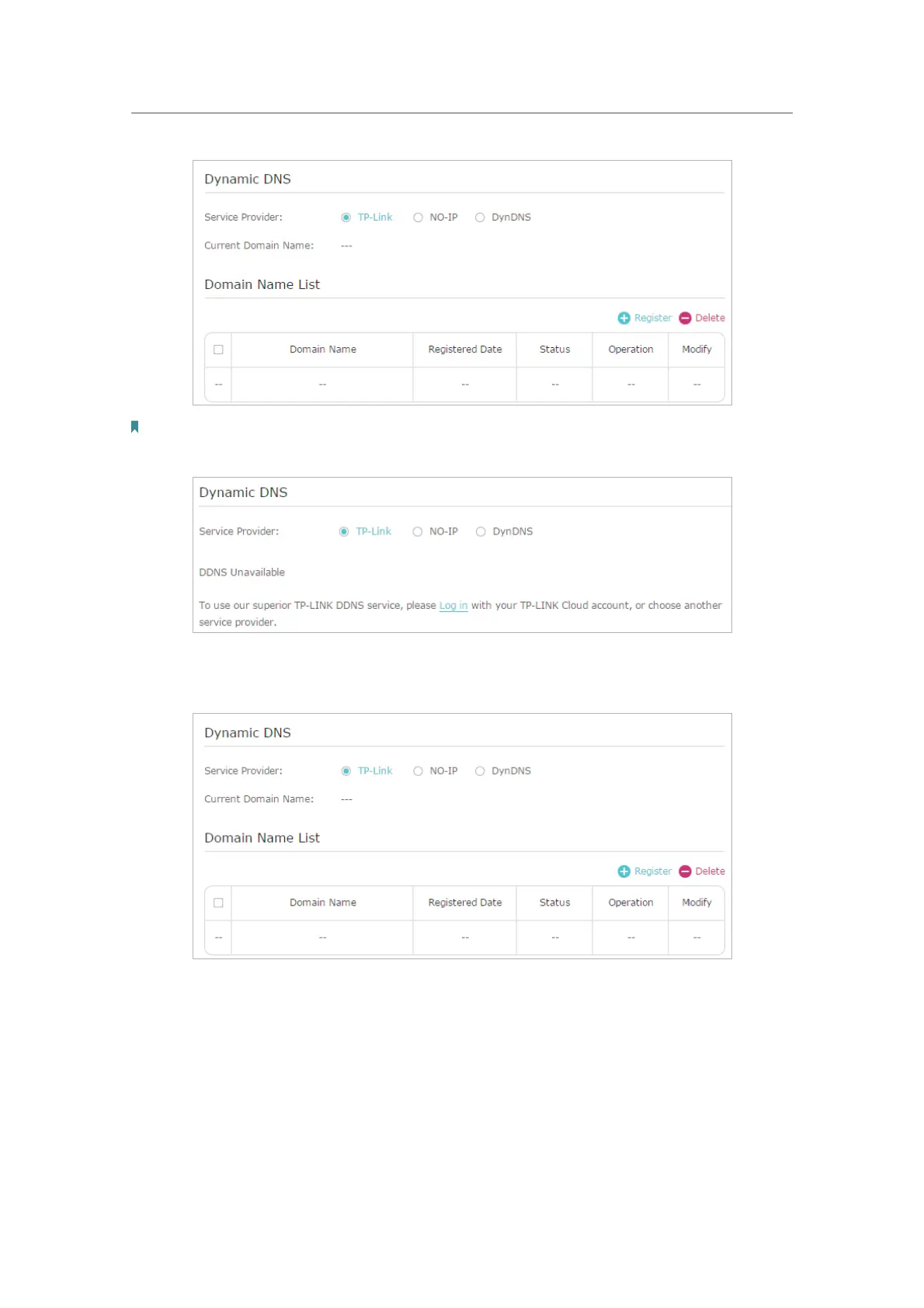Click the teal bookmark note icon
The width and height of the screenshot is (924, 1308).
point(134,426)
